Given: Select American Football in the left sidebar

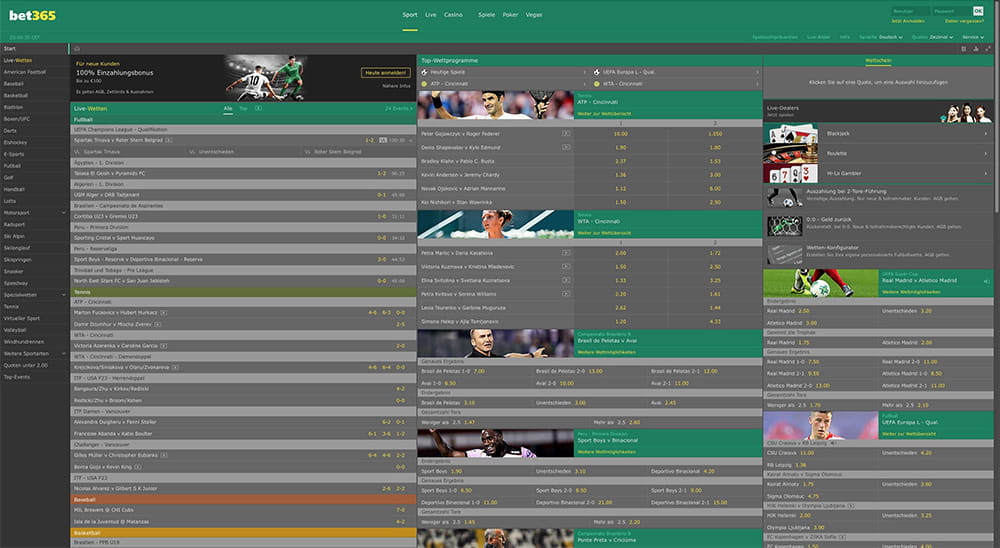Looking at the screenshot, I should [34, 72].
